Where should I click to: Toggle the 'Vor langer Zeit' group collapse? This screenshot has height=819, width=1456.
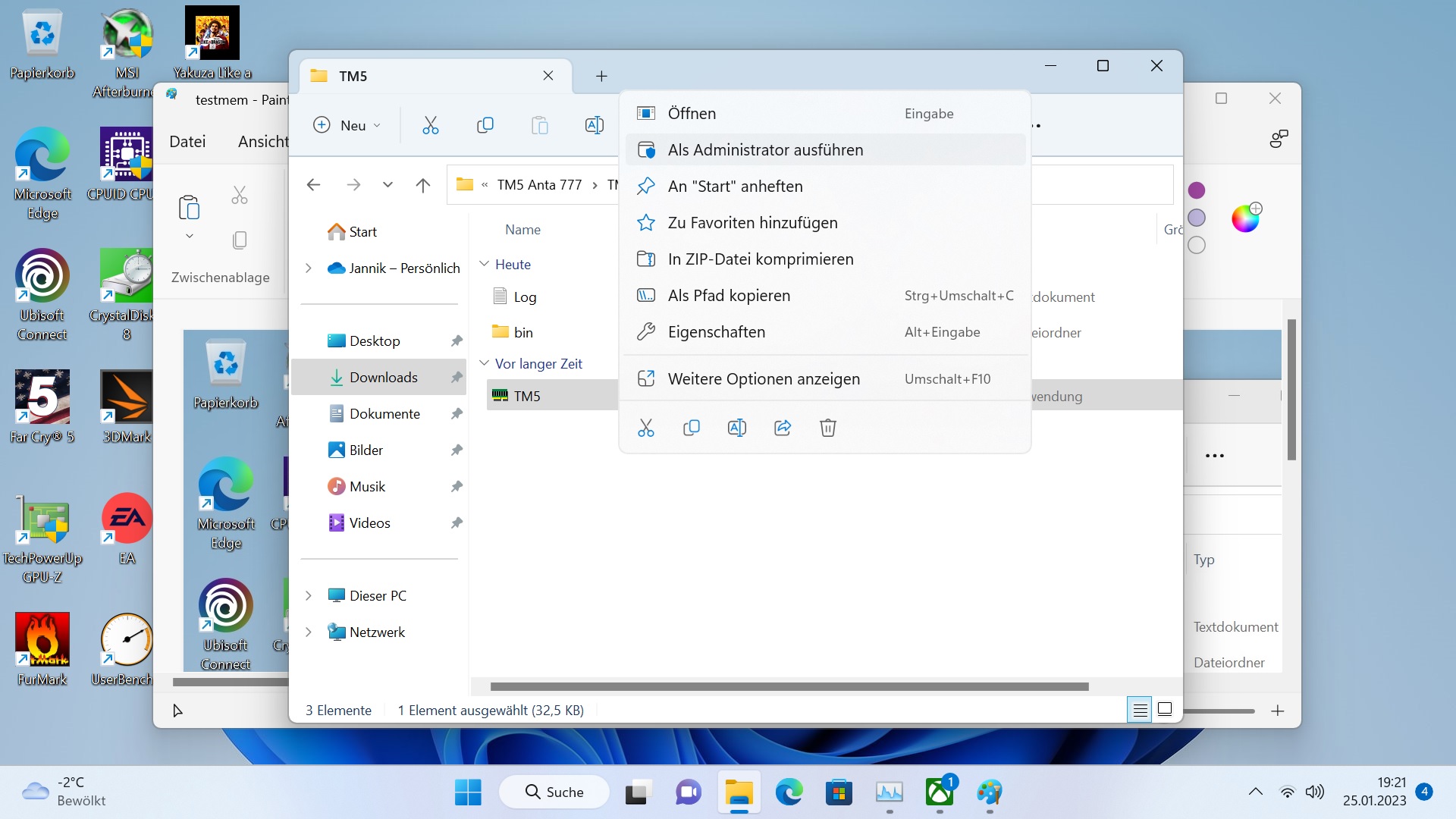click(485, 362)
